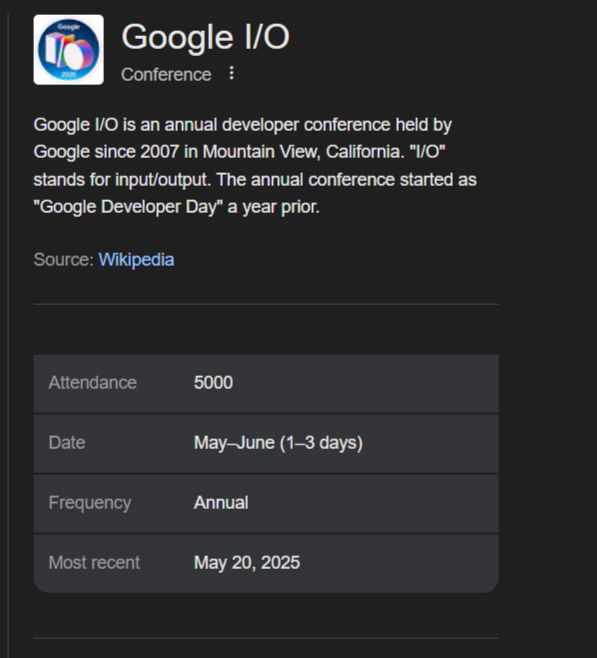597x658 pixels.
Task: Click the "input/output" phrase in description
Action: click(164, 180)
